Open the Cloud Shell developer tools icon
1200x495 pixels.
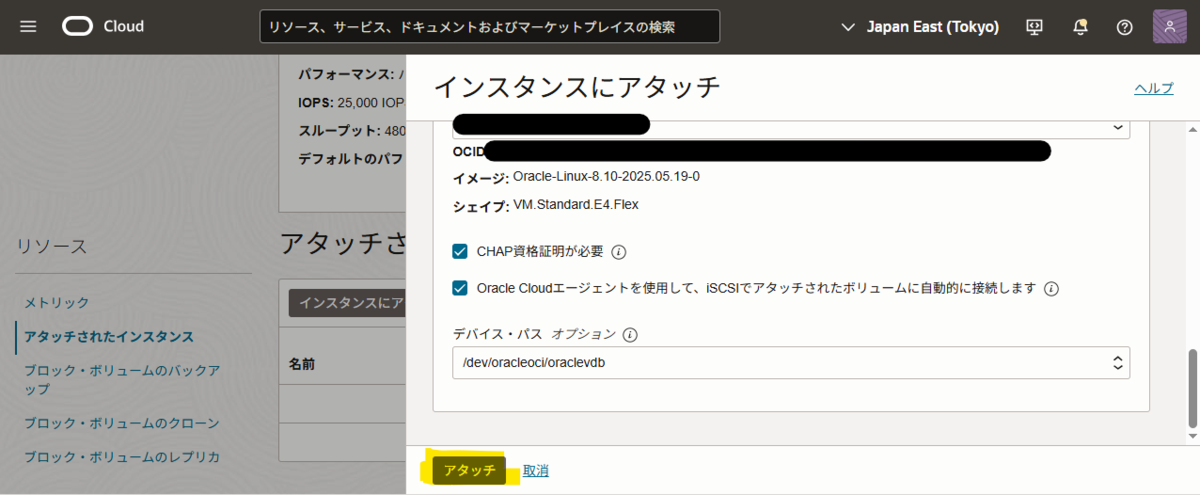tap(1035, 27)
